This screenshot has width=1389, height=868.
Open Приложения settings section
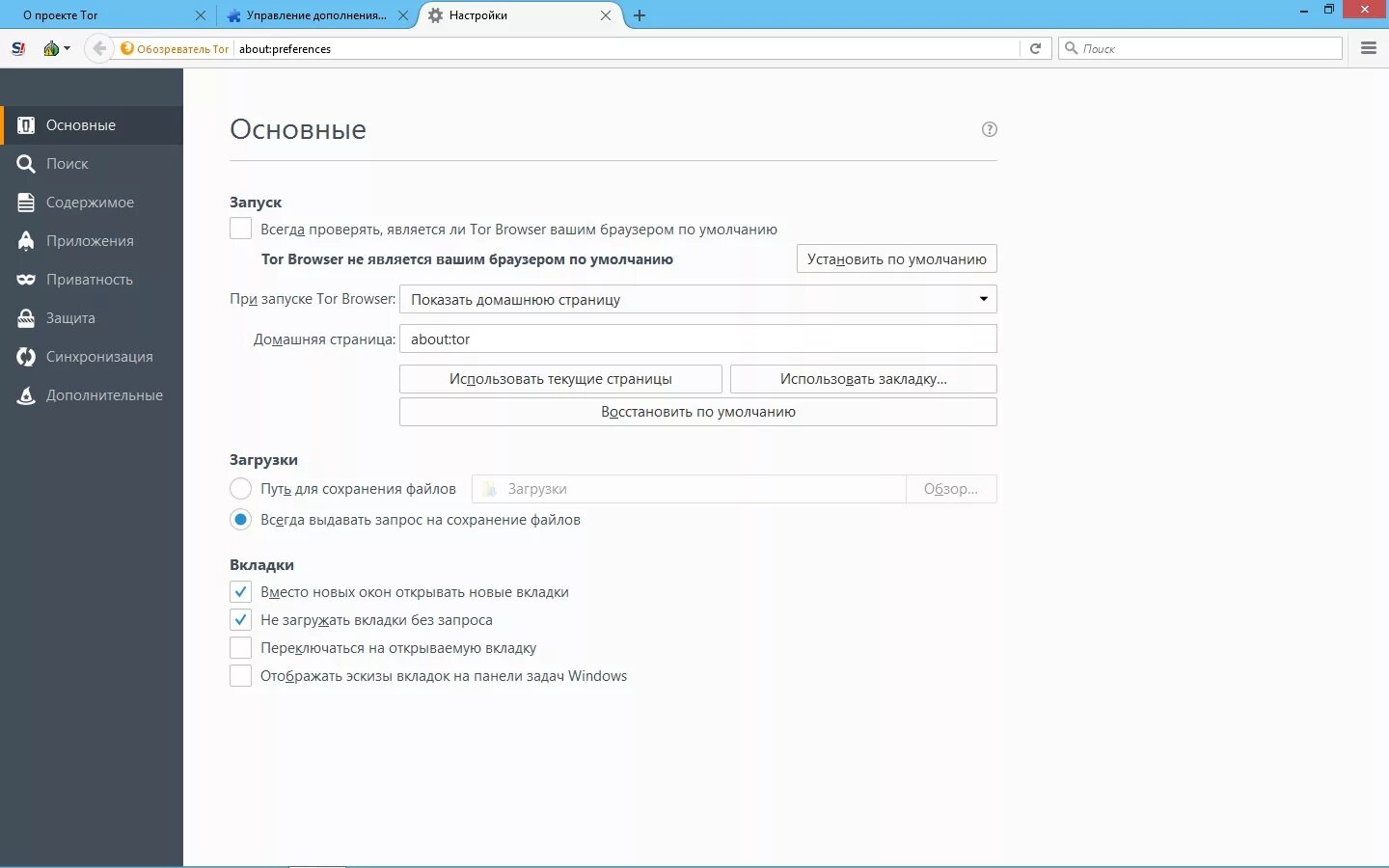pos(92,241)
